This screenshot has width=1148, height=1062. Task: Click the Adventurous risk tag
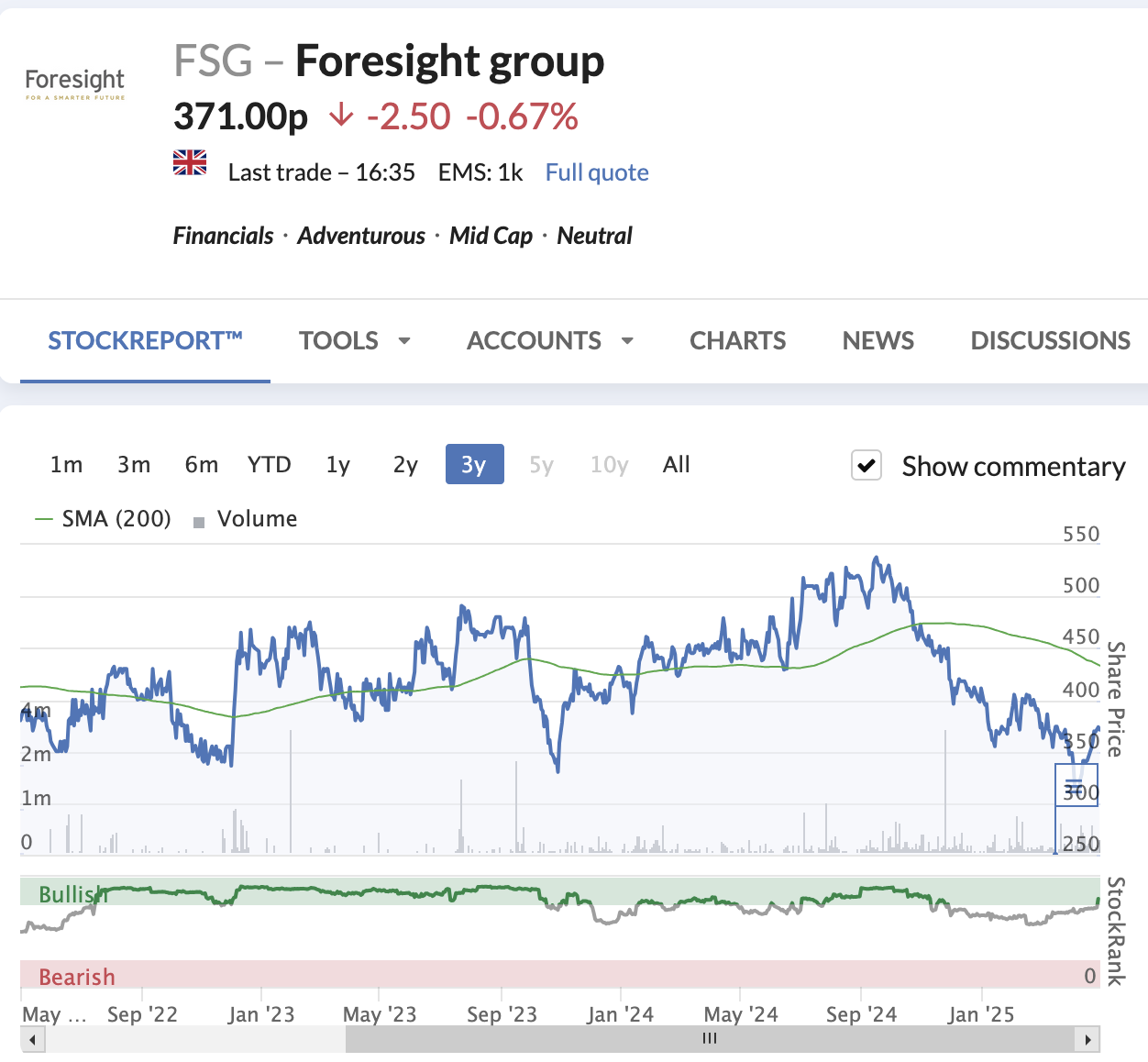click(x=361, y=236)
